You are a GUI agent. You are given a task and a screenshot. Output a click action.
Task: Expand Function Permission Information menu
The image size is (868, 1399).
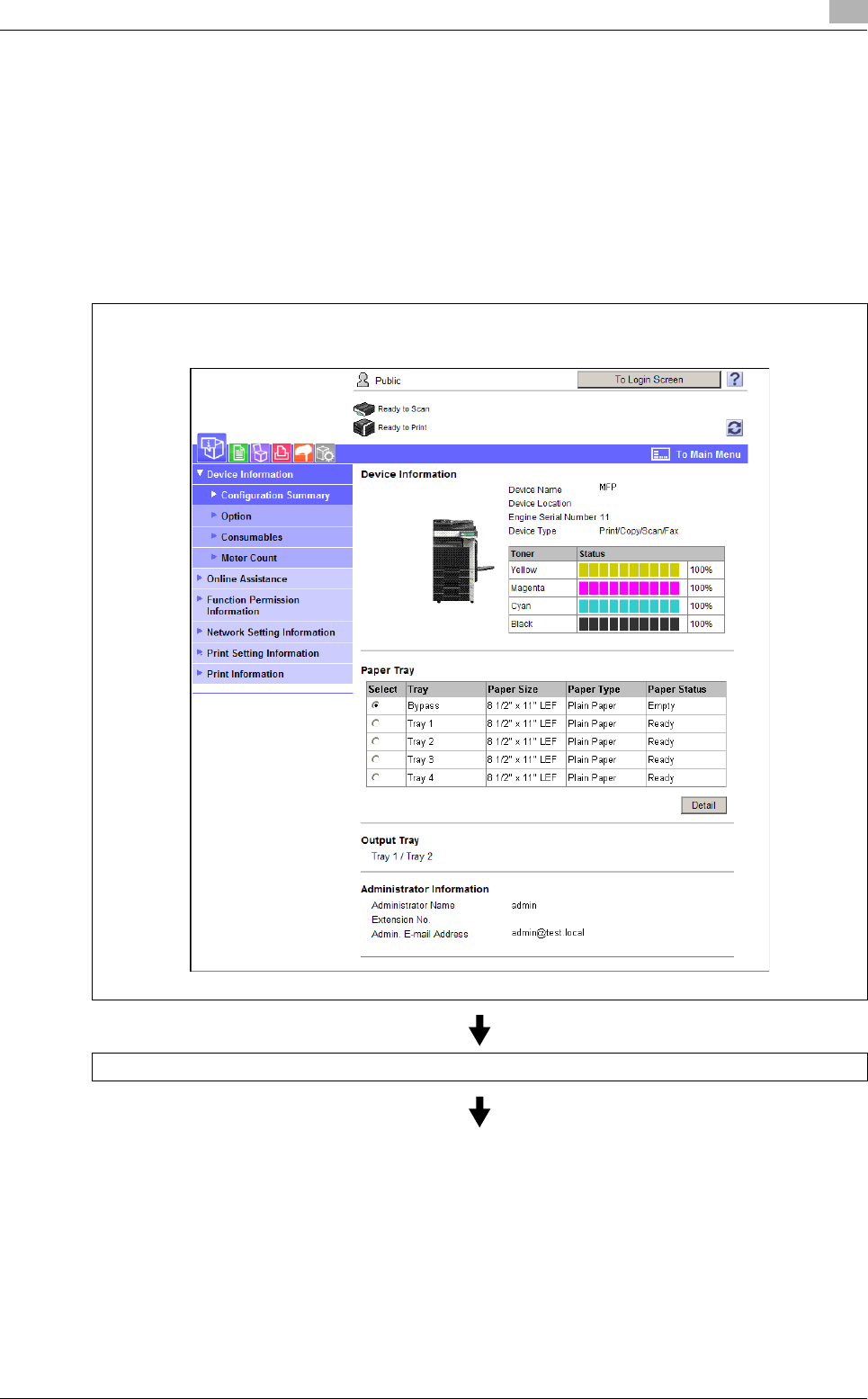[x=273, y=605]
